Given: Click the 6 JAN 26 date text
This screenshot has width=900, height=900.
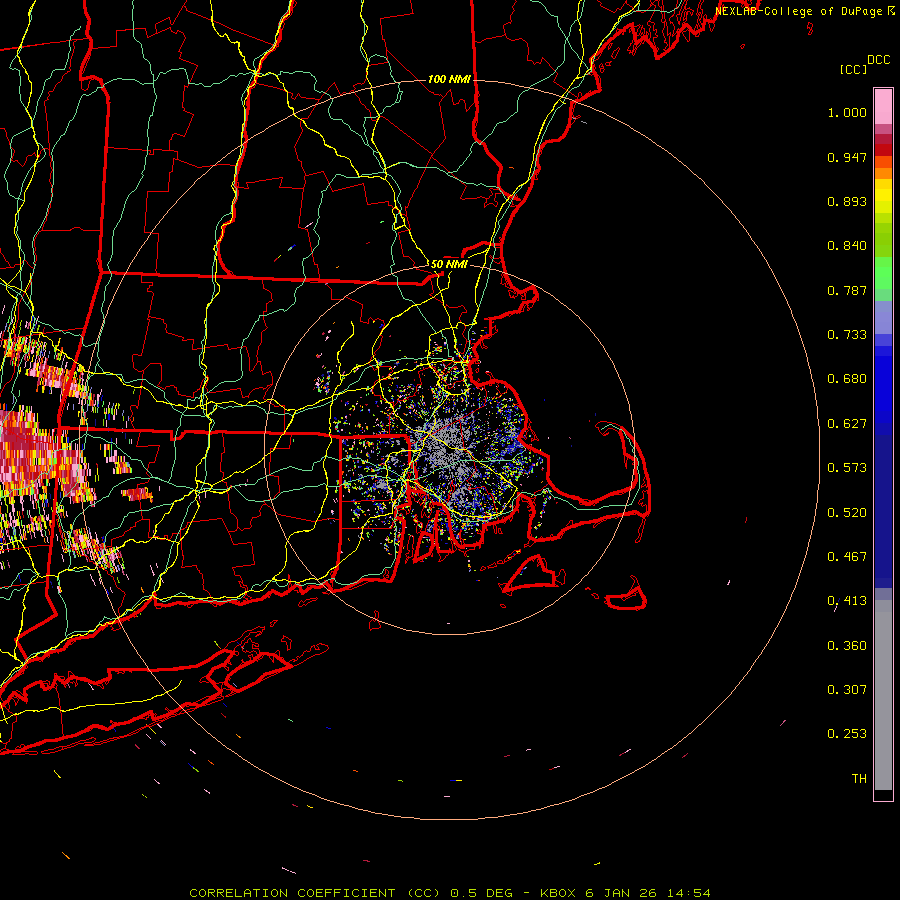Looking at the screenshot, I should tap(622, 893).
